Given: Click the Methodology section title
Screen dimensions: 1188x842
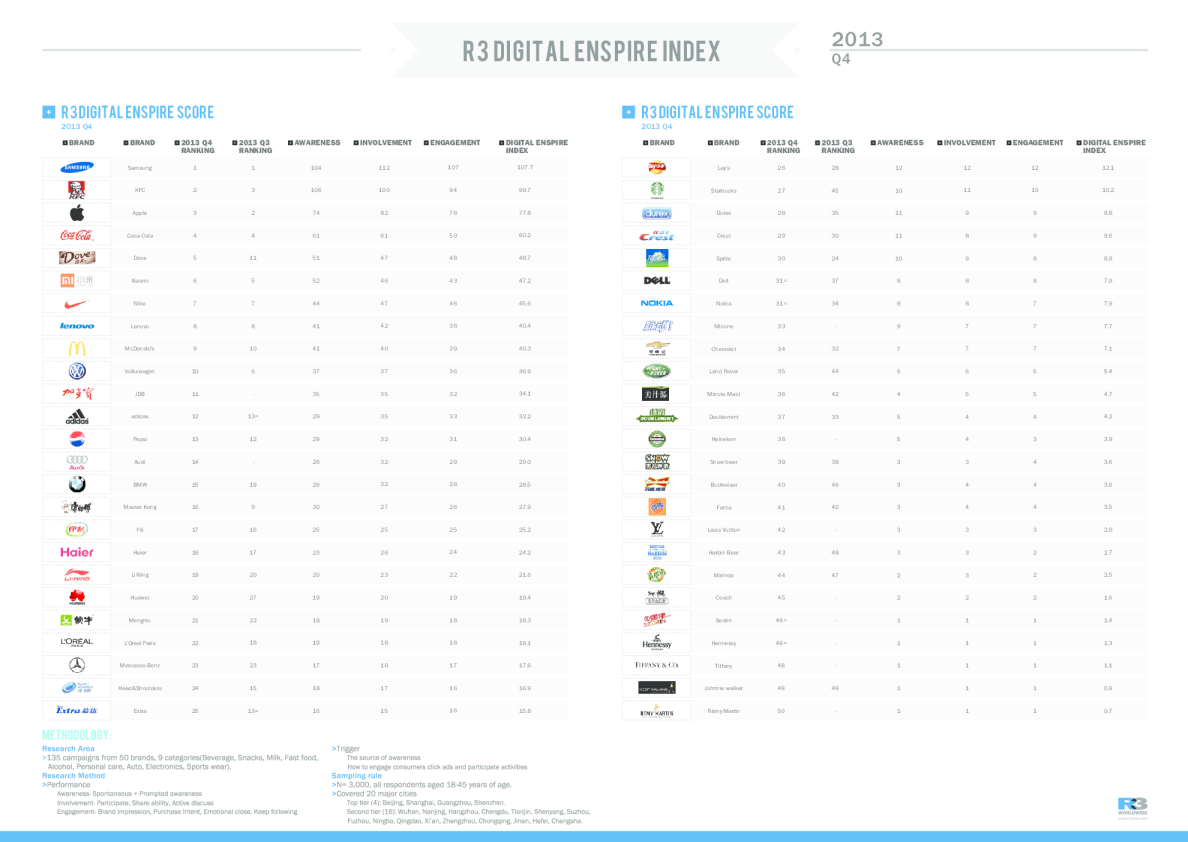Looking at the screenshot, I should tap(84, 735).
